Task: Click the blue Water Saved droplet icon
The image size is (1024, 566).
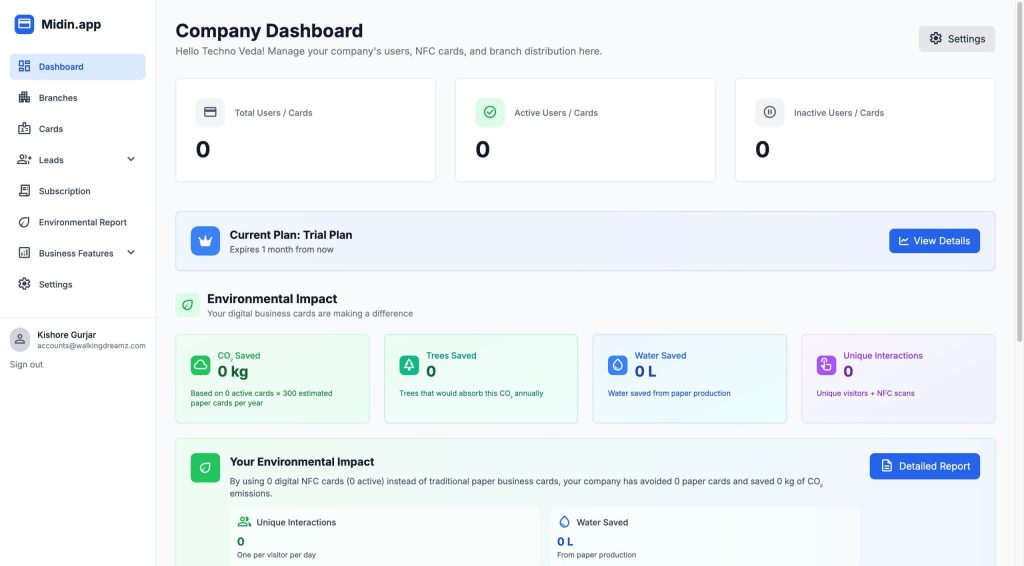Action: click(618, 366)
